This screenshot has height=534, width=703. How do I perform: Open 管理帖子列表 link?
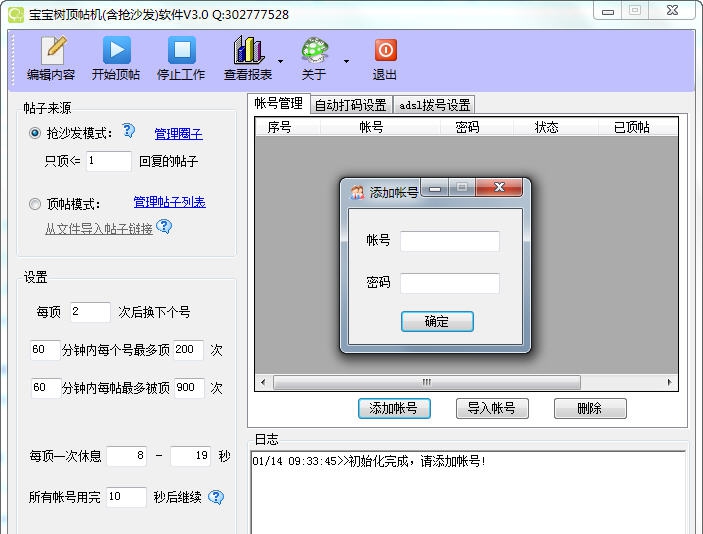[x=169, y=202]
